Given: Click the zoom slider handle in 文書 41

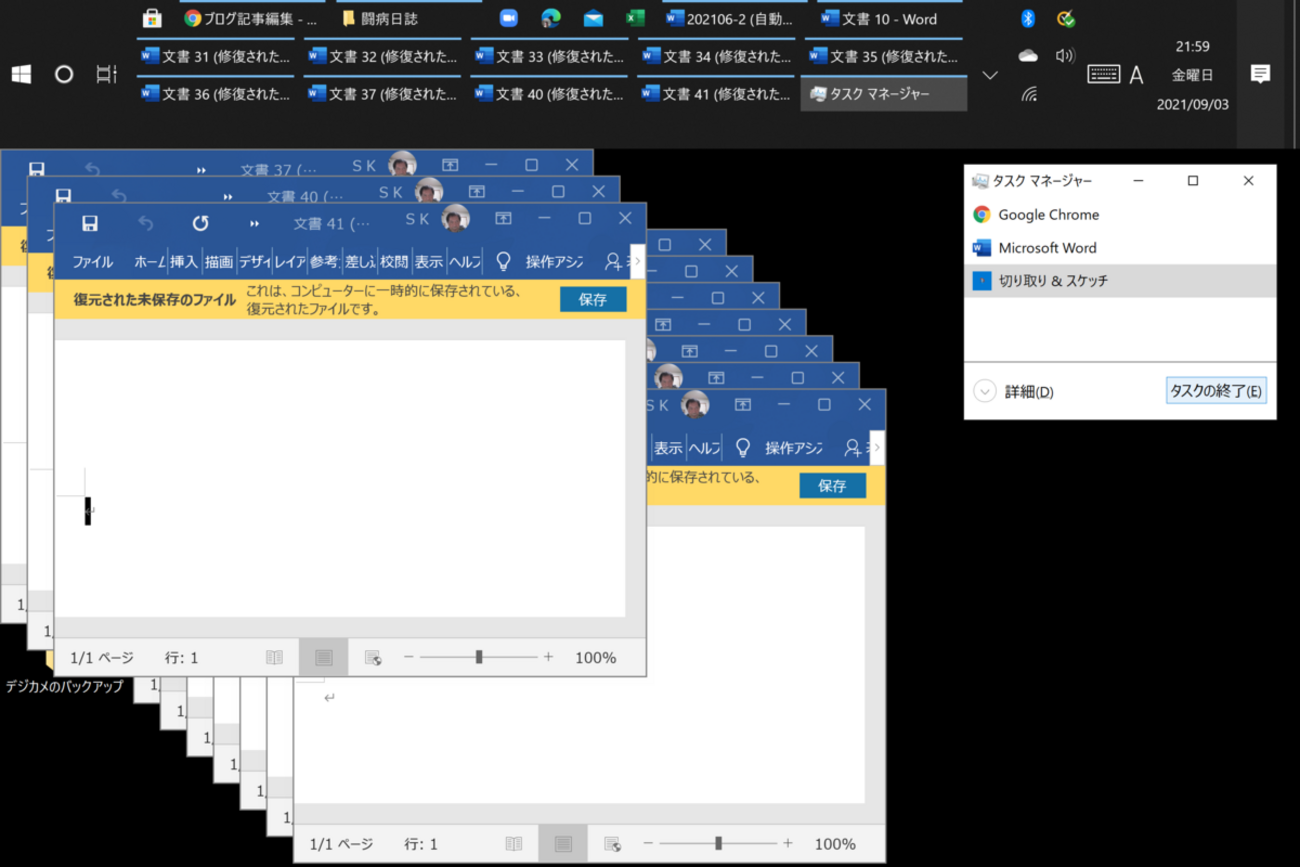Looking at the screenshot, I should pyautogui.click(x=479, y=657).
